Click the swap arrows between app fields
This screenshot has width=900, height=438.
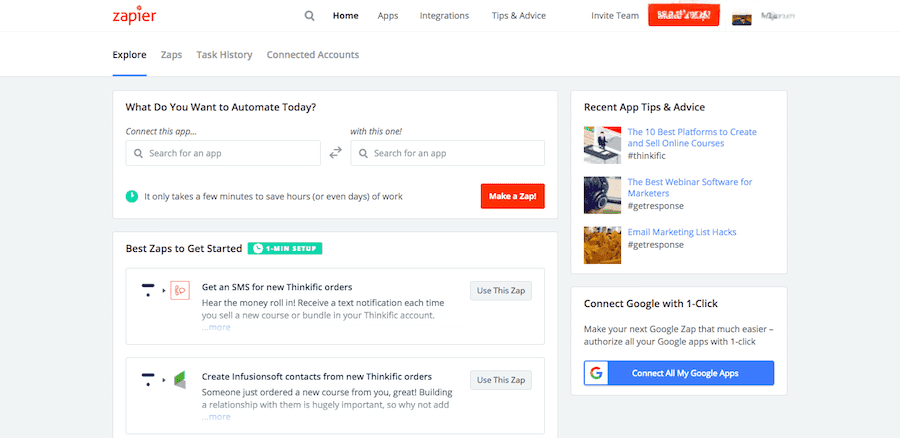click(335, 152)
